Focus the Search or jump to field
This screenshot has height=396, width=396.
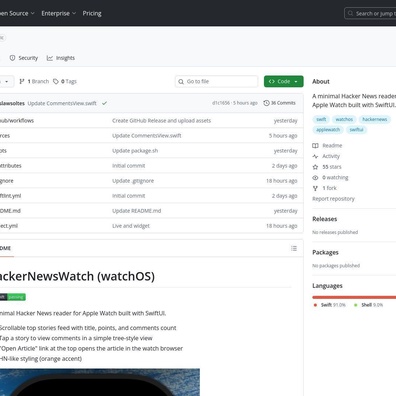pos(370,13)
